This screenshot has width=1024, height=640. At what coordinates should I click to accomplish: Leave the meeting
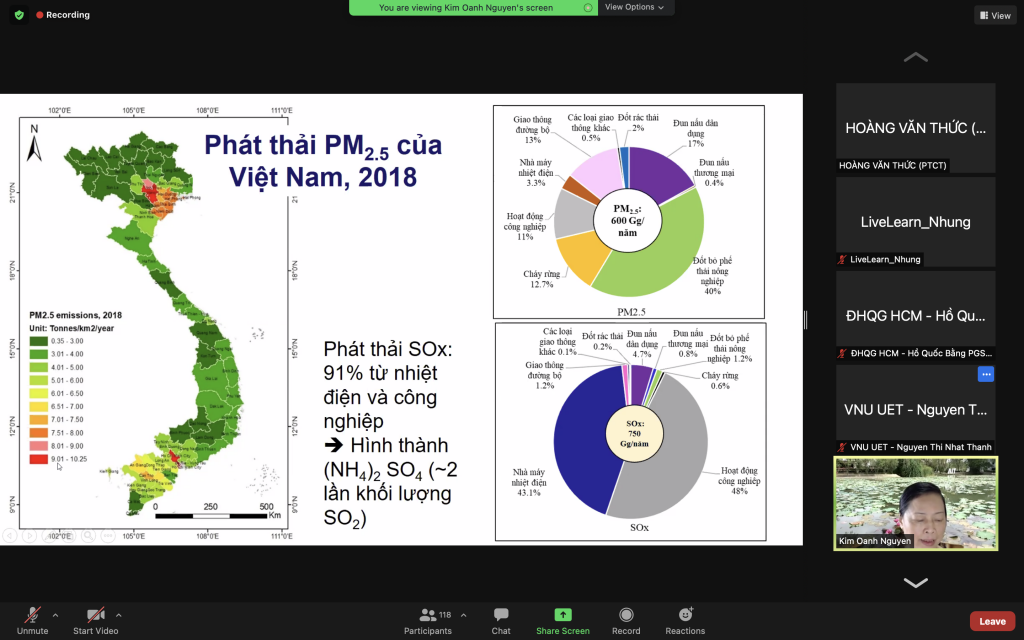tap(992, 621)
